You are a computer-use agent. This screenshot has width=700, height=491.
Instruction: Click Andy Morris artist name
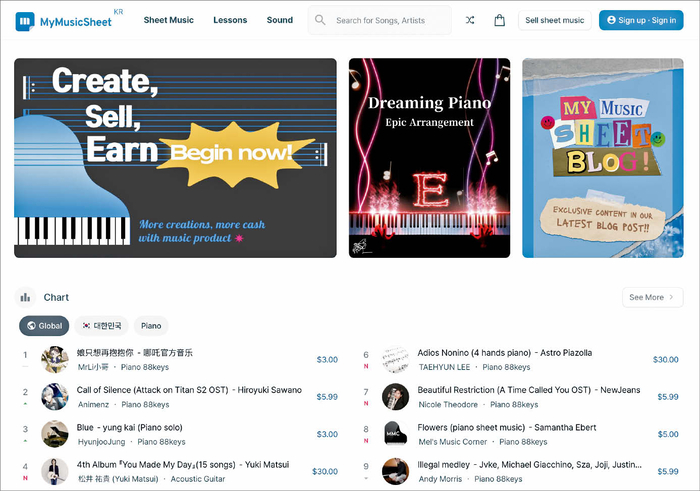click(440, 479)
